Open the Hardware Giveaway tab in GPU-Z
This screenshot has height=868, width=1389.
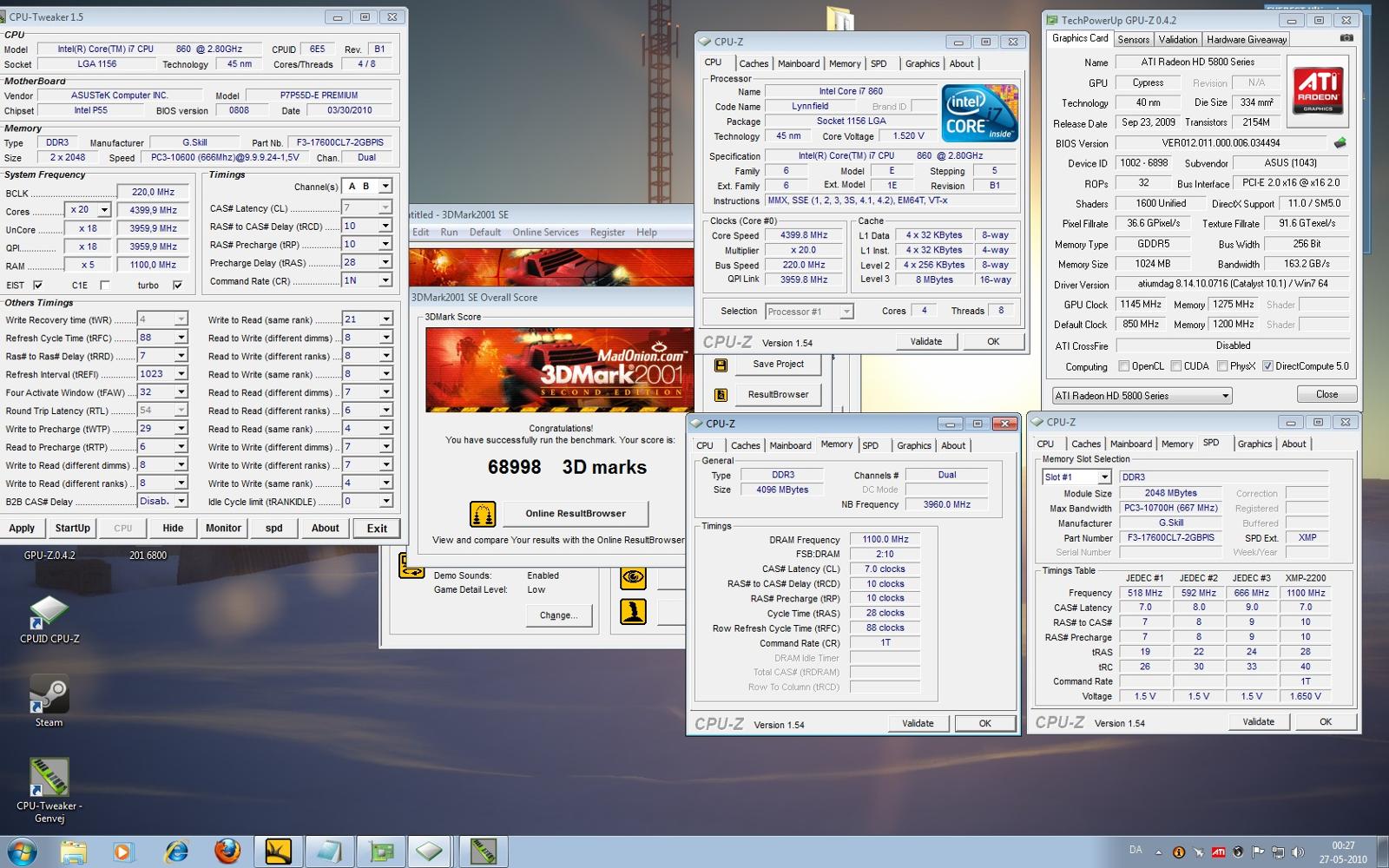[x=1247, y=39]
